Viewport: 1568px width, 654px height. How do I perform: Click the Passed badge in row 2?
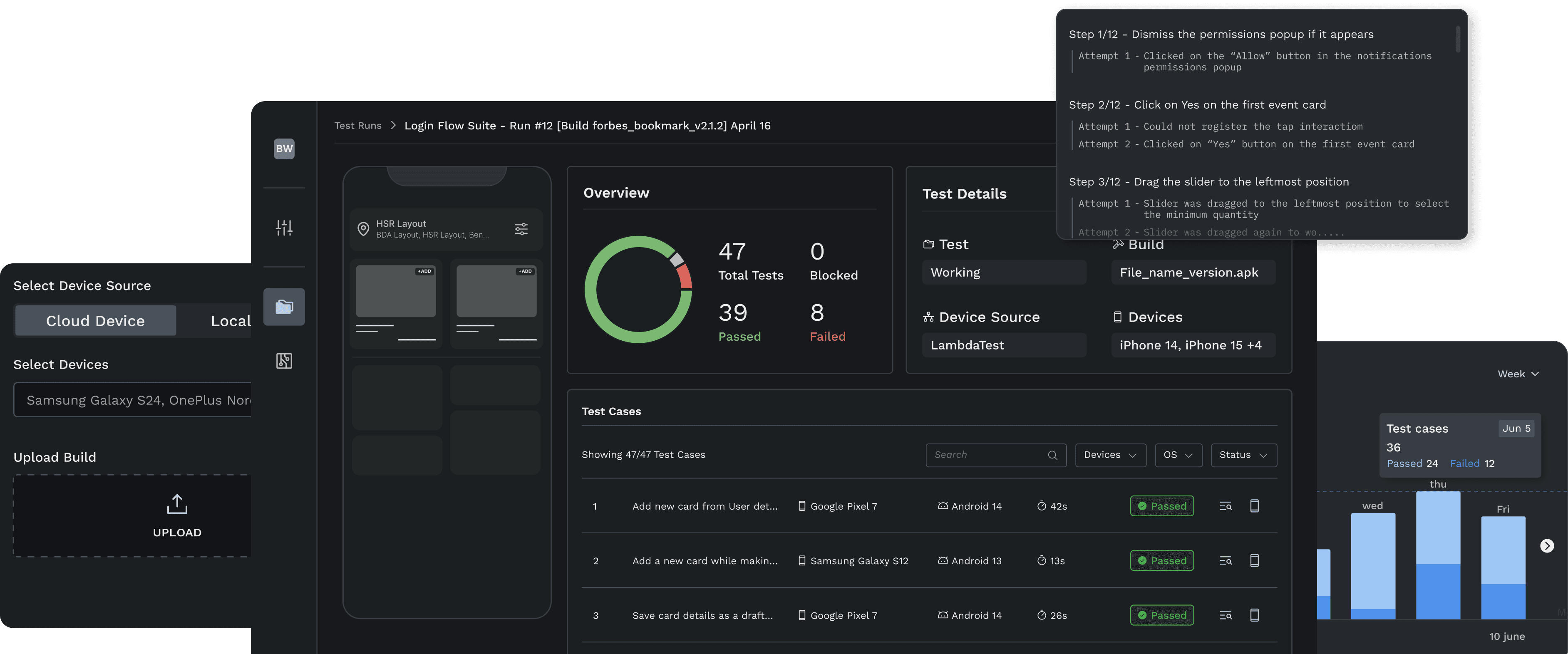[1162, 561]
